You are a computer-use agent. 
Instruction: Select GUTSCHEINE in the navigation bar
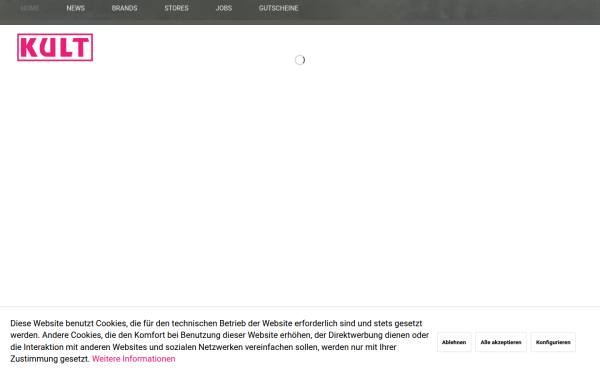(279, 8)
